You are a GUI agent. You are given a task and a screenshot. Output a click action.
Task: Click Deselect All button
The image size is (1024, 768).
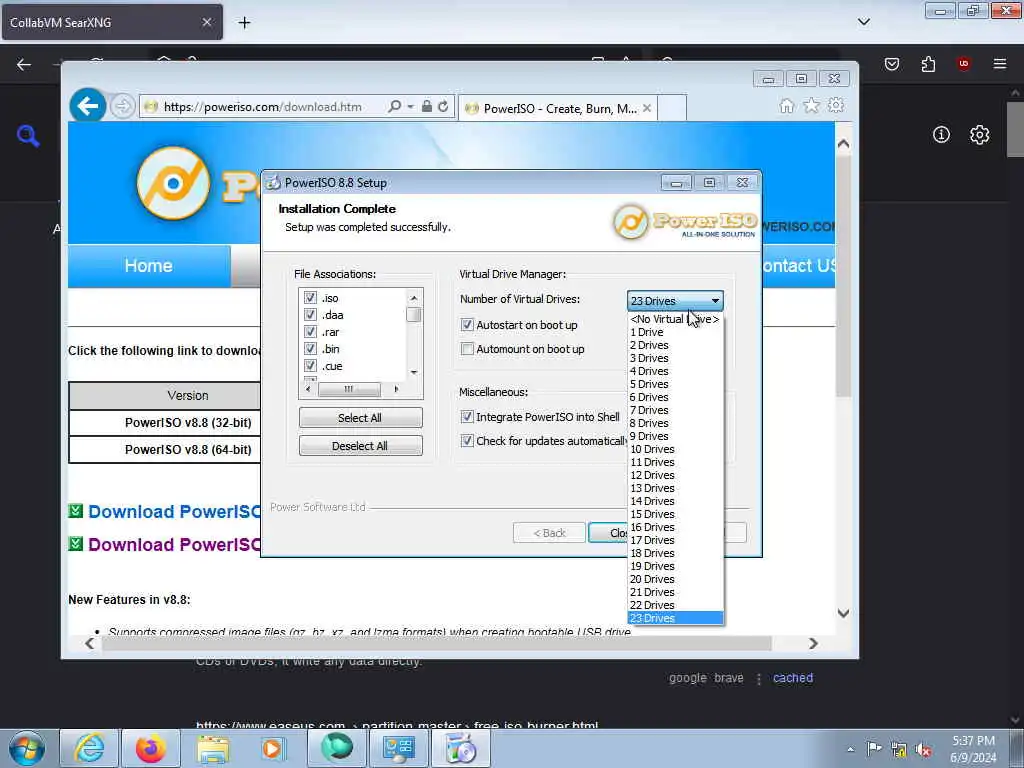pyautogui.click(x=360, y=446)
